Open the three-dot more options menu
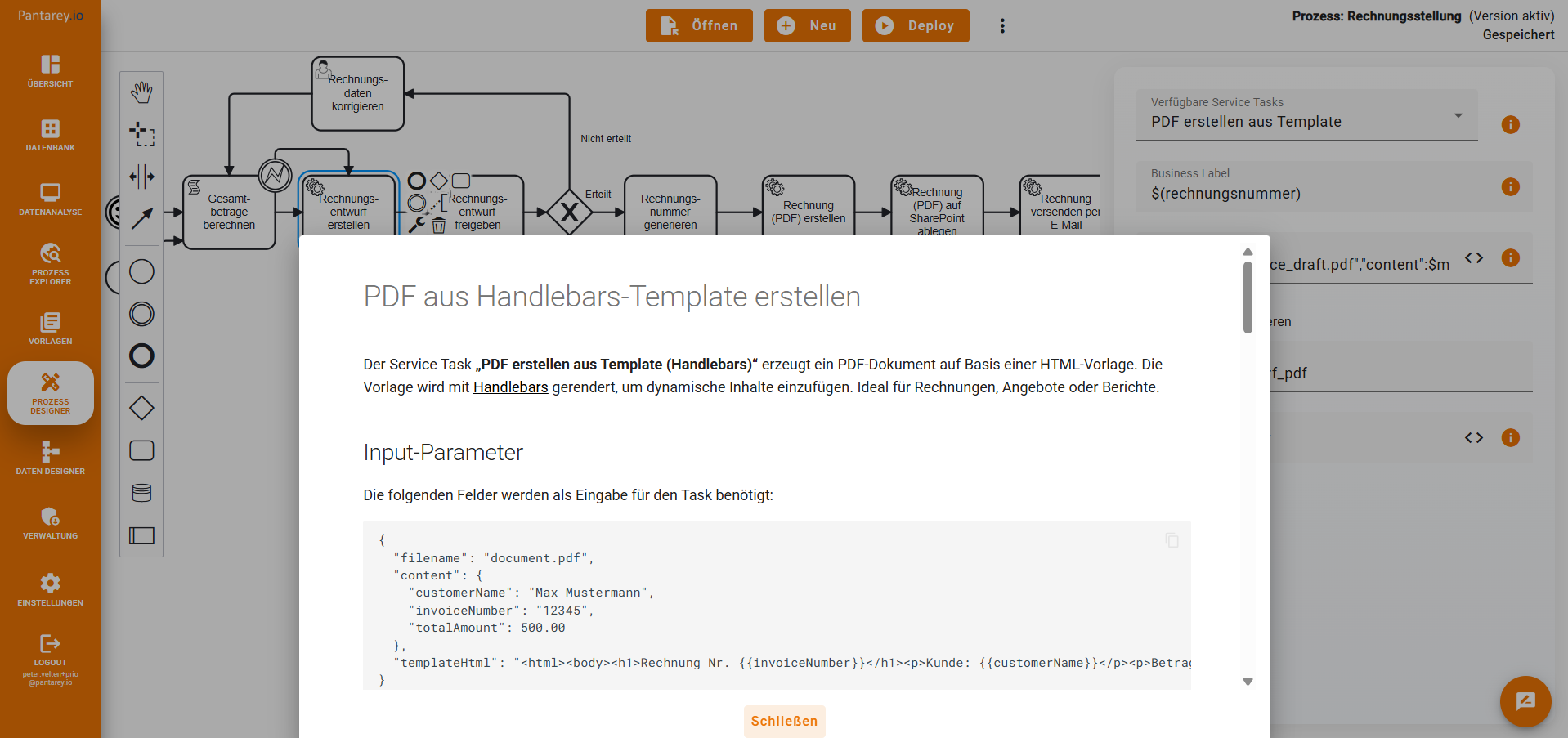Screen dimensions: 1568x738 coord(1002,26)
